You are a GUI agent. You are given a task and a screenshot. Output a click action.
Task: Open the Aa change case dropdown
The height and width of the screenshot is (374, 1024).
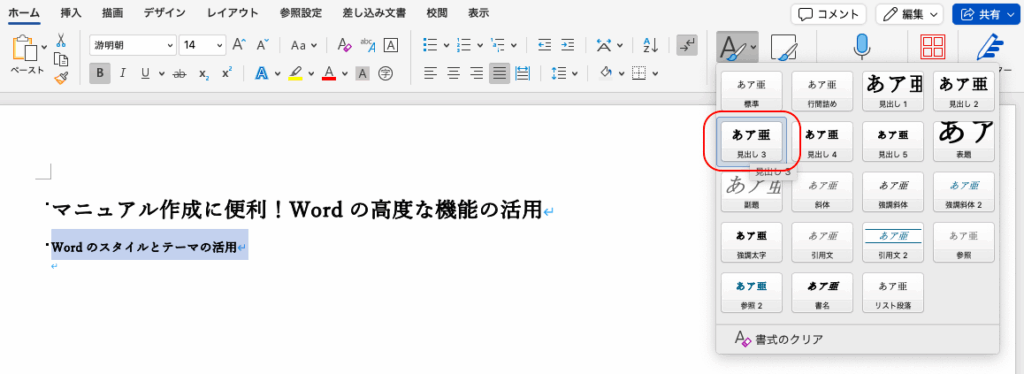click(x=304, y=45)
